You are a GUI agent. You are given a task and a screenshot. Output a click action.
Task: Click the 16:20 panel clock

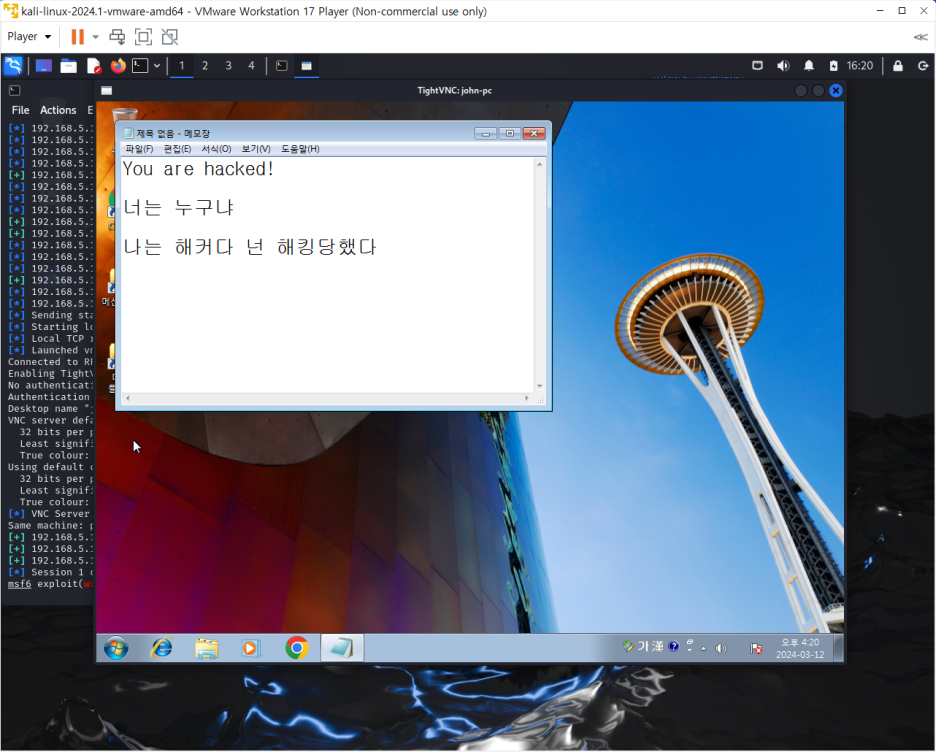(860, 66)
